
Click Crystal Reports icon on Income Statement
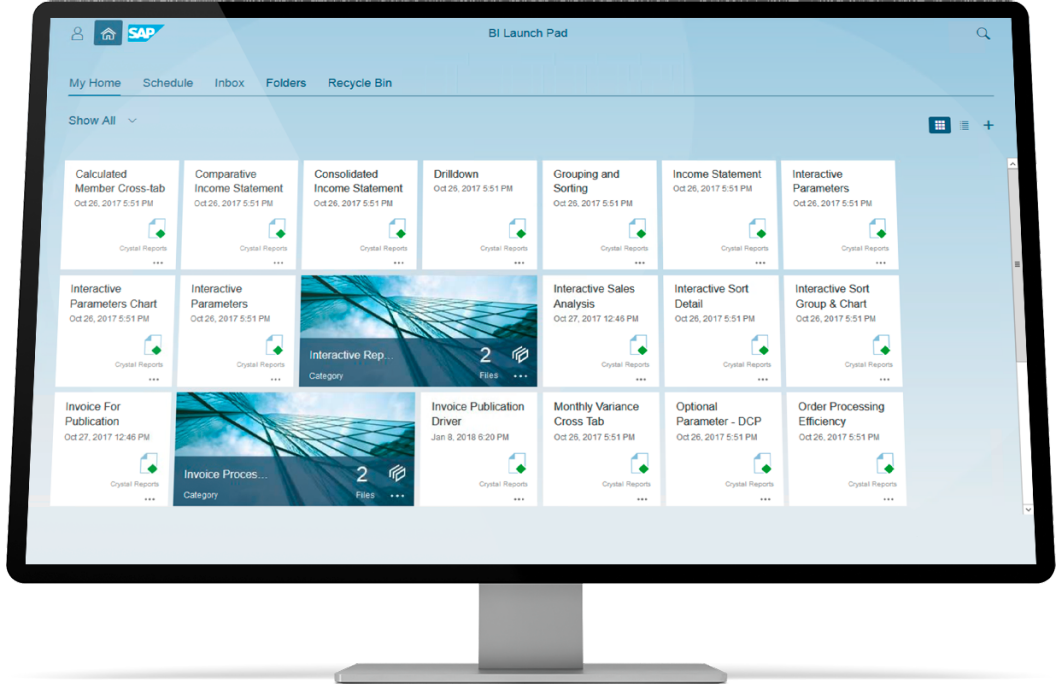pyautogui.click(x=758, y=228)
